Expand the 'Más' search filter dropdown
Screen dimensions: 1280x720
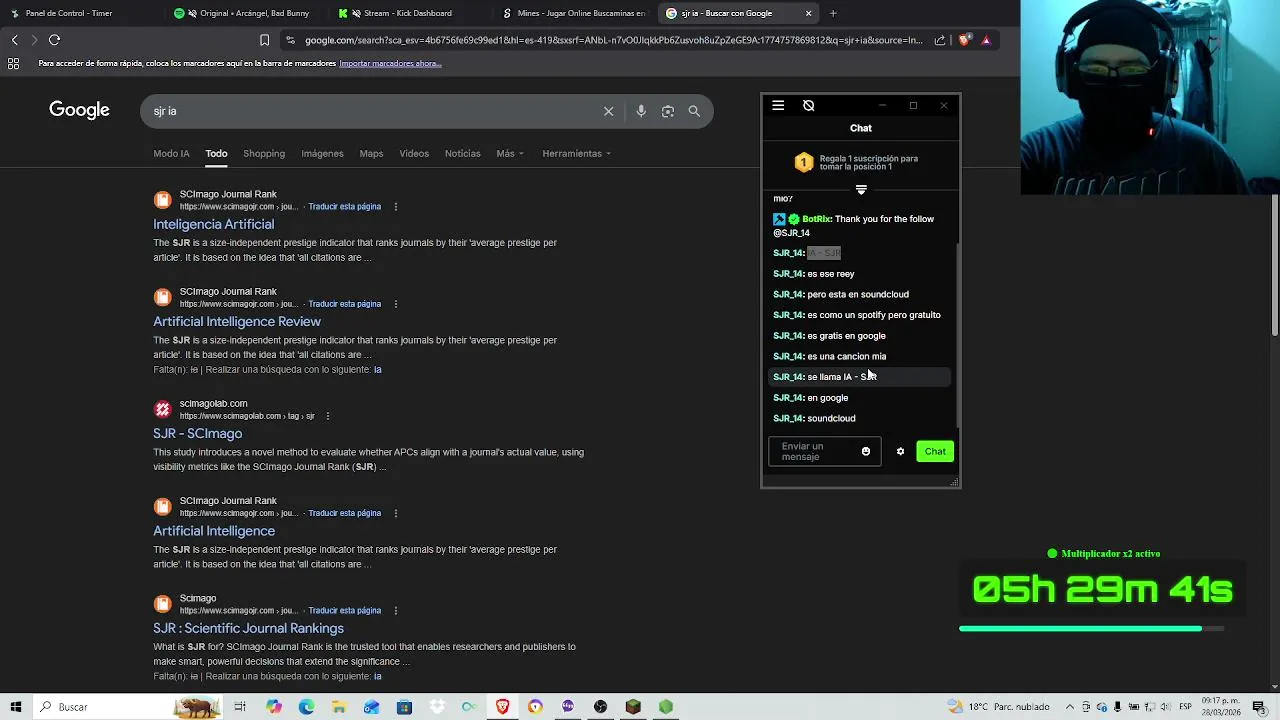pyautogui.click(x=509, y=153)
